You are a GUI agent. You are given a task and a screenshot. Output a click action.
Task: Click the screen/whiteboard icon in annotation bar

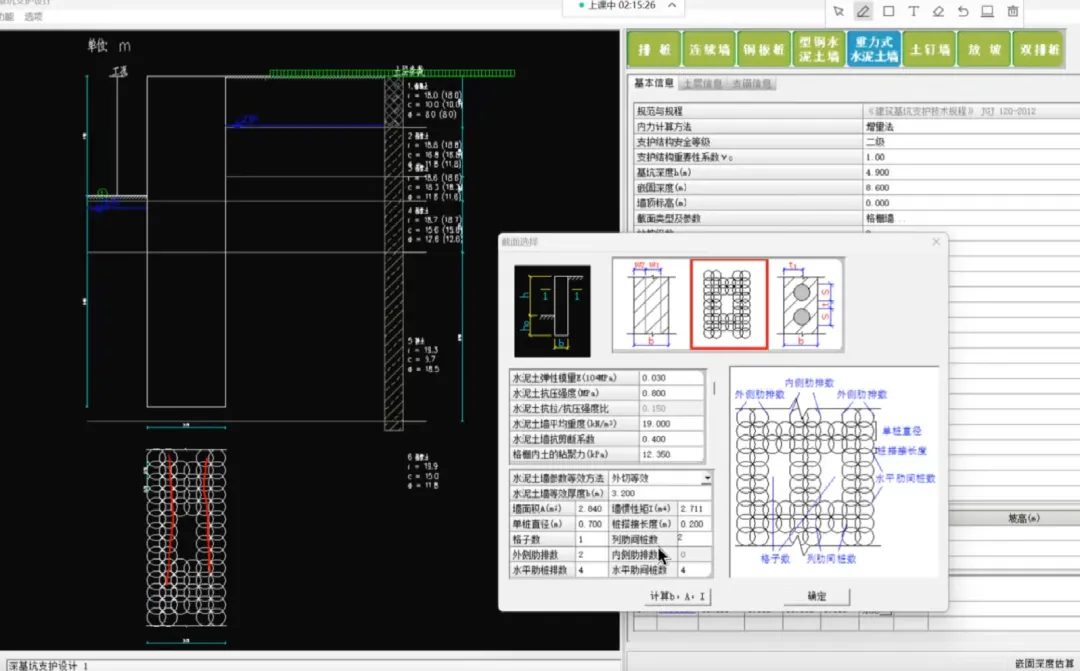point(987,11)
